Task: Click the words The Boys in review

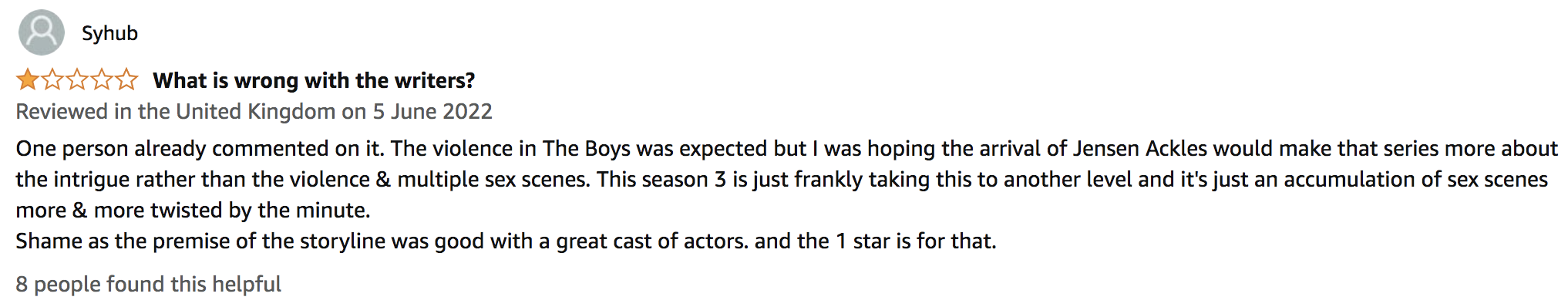Action: (x=586, y=148)
